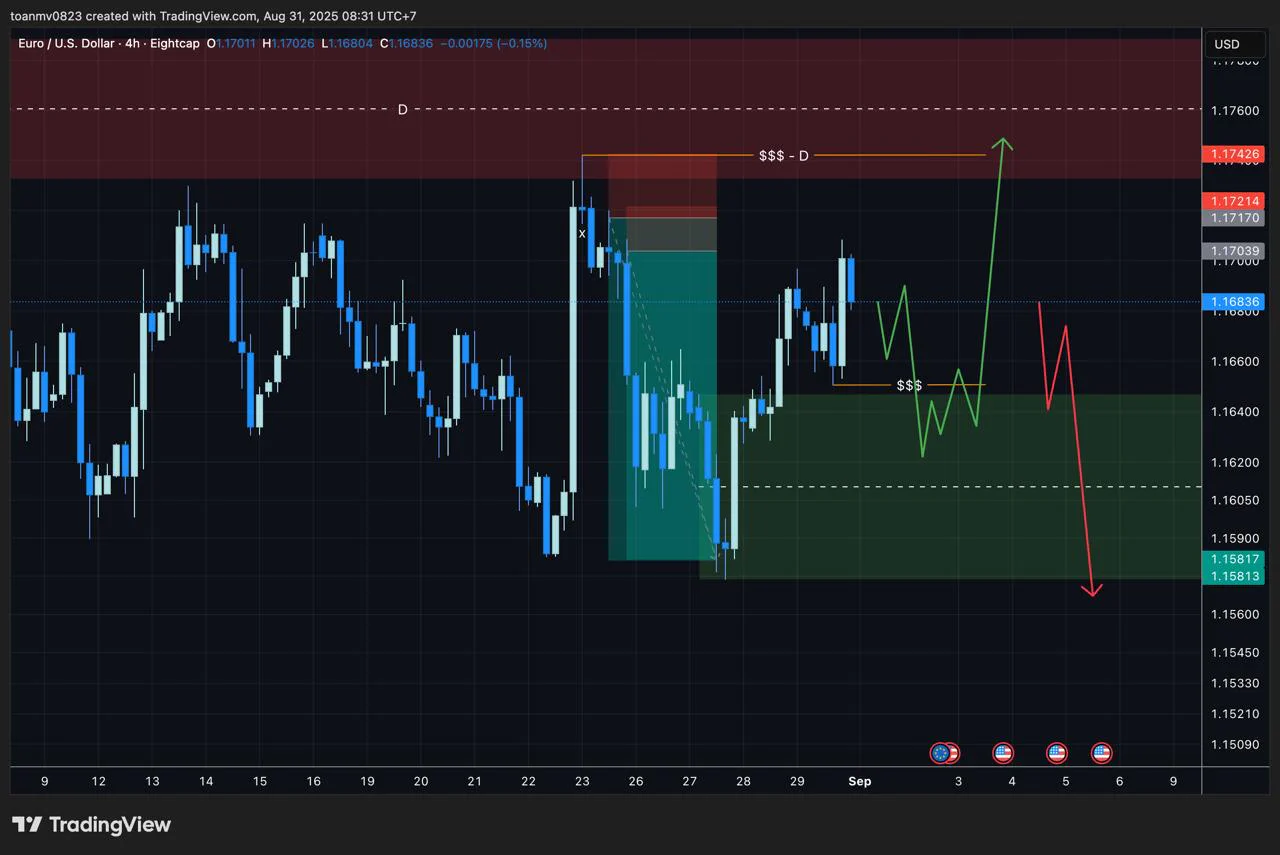1280x855 pixels.
Task: Click the 1.15600 price axis value
Action: (1235, 613)
